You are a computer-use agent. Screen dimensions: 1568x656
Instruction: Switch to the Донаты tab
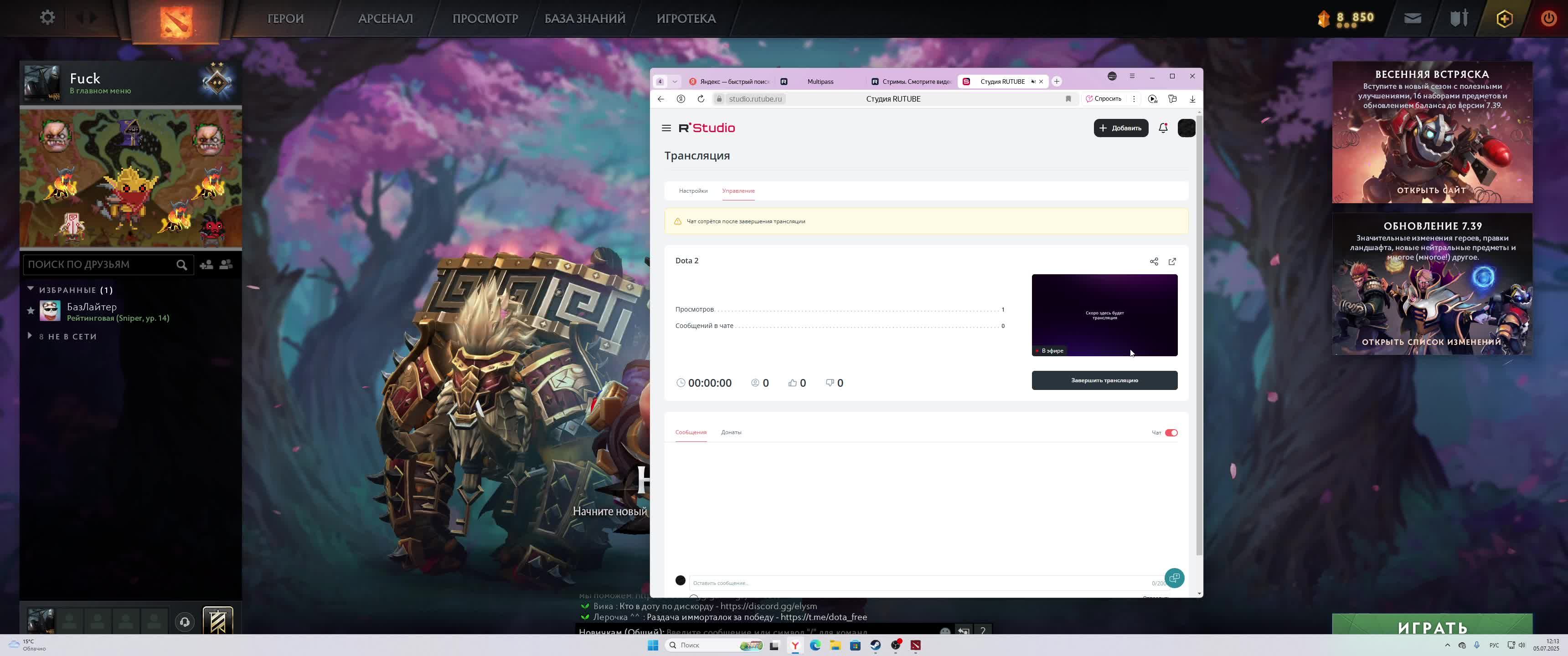730,432
